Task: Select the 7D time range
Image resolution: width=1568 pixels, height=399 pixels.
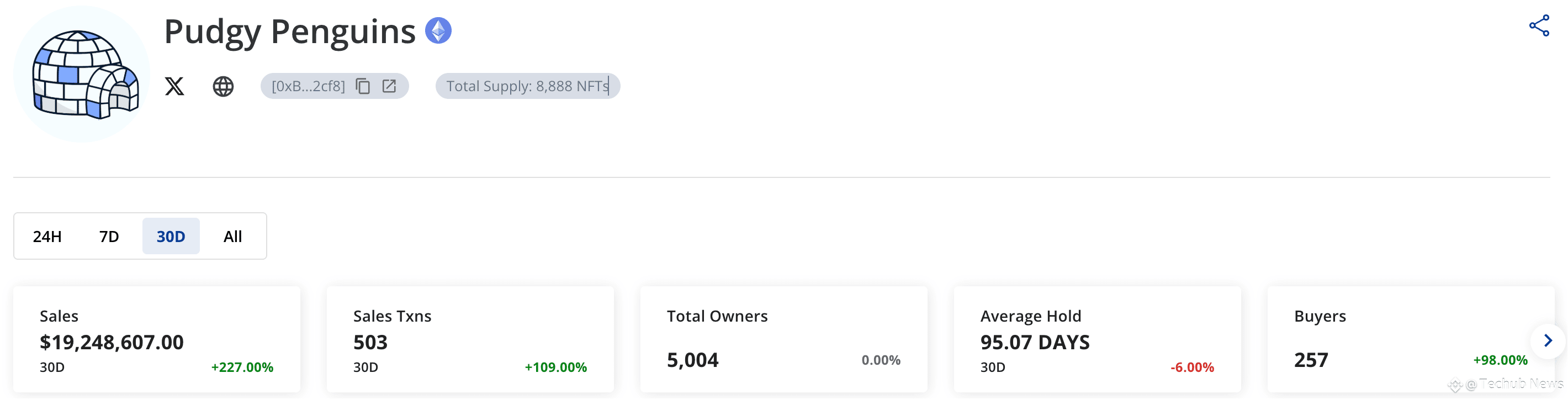Action: pyautogui.click(x=109, y=237)
